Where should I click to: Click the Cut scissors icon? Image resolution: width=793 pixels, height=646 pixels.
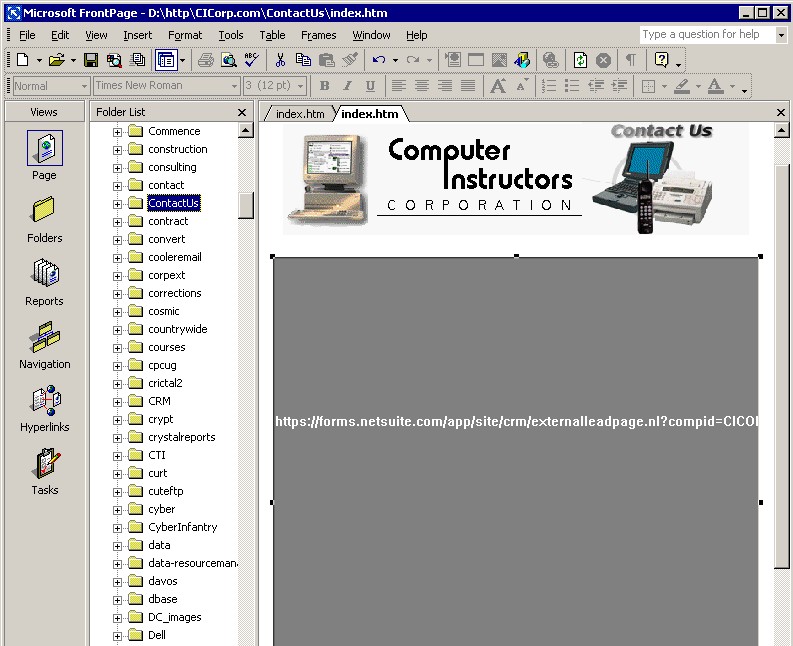(280, 60)
